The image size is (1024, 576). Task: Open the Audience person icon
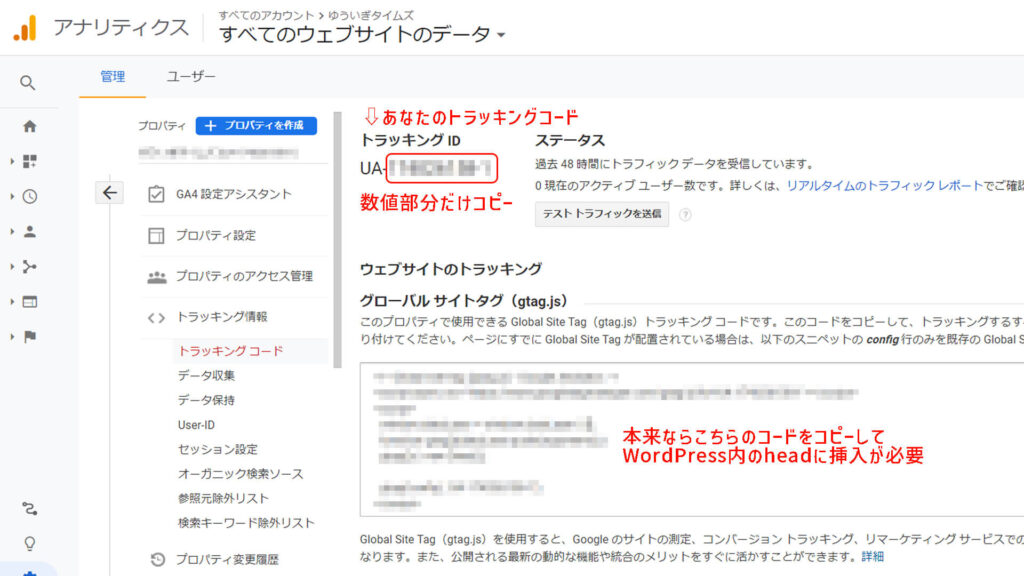pyautogui.click(x=29, y=232)
